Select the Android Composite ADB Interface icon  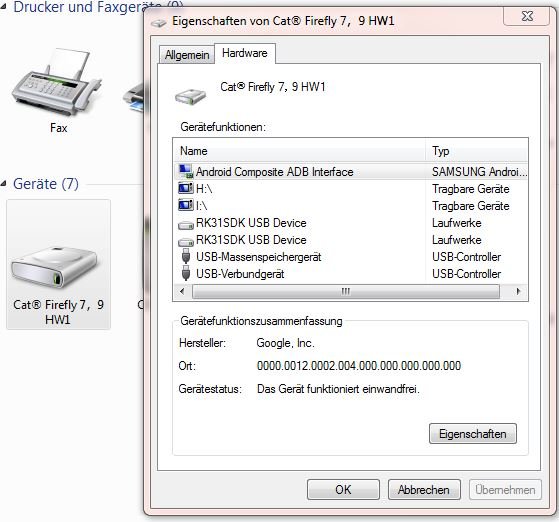[x=186, y=172]
